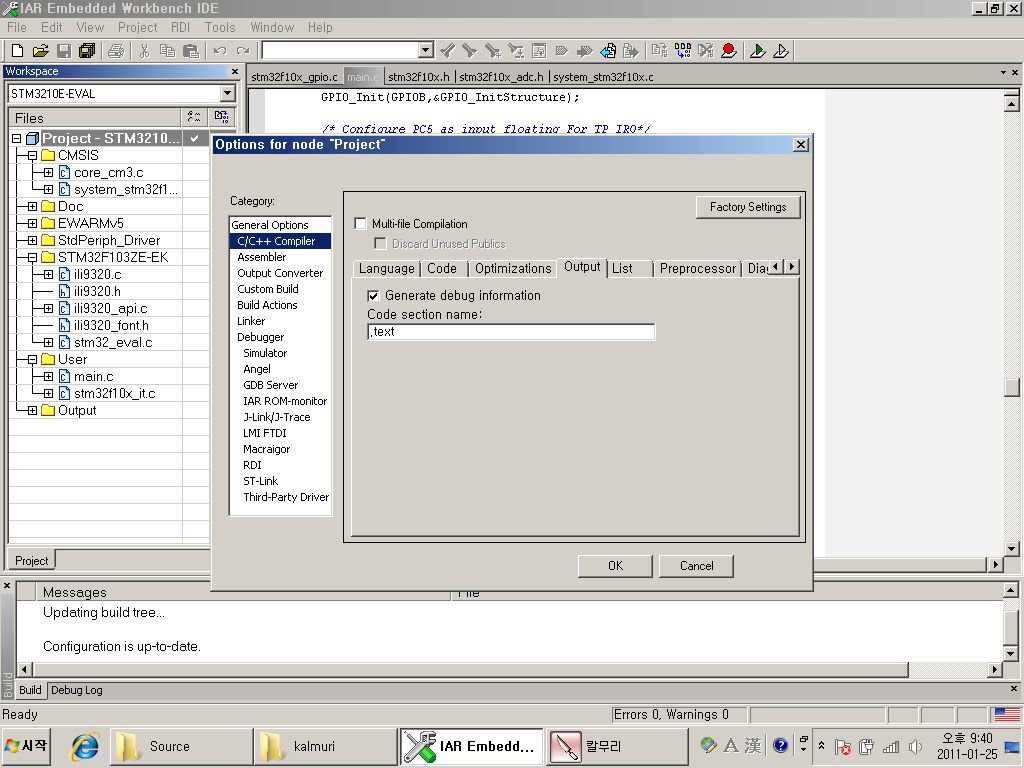
Task: Expand the StdPeriph_Driver folder node
Action: pyautogui.click(x=32, y=240)
